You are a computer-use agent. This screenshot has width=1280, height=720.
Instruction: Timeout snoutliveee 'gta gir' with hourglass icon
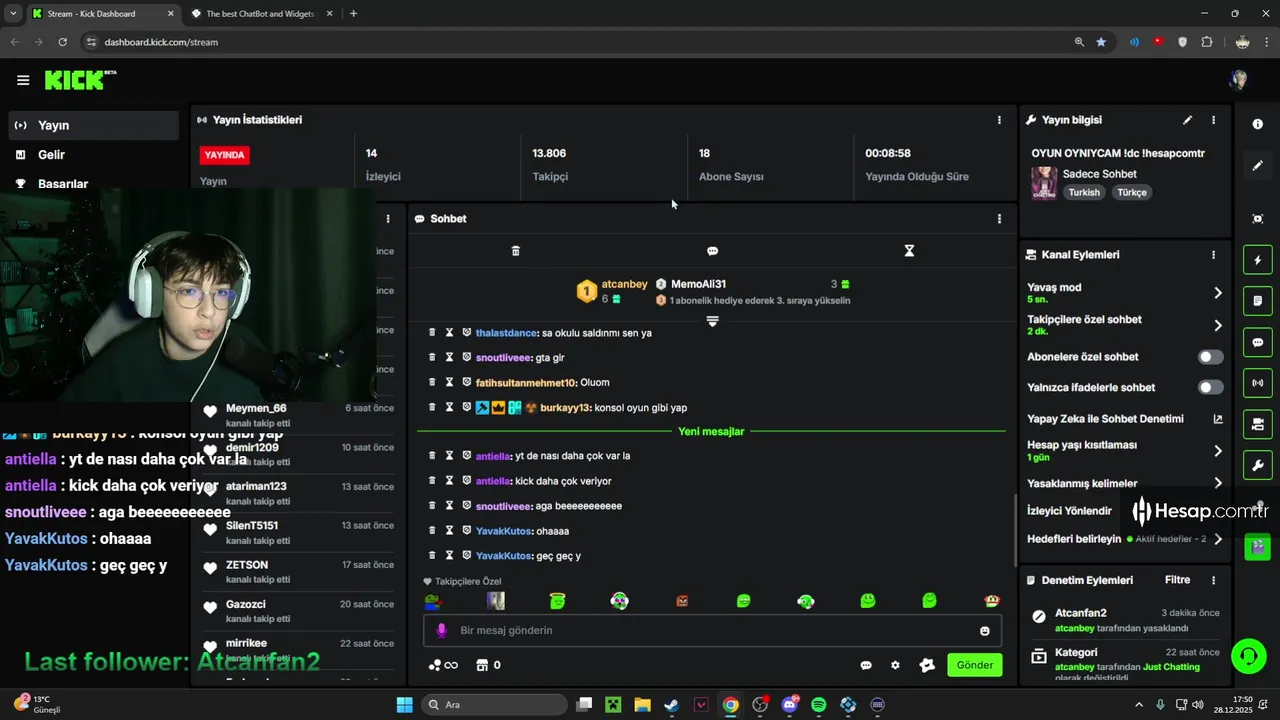point(450,357)
